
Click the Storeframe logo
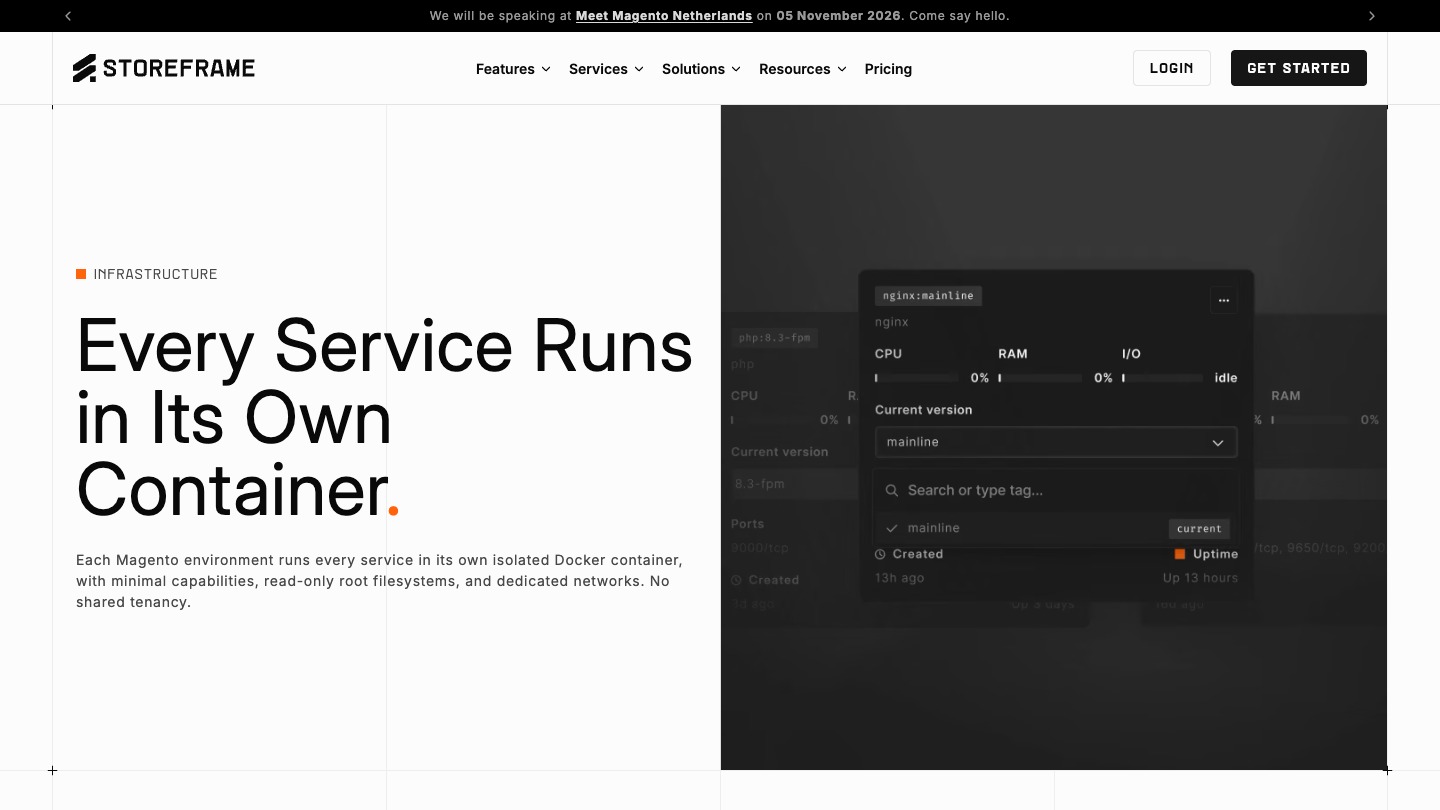coord(164,68)
